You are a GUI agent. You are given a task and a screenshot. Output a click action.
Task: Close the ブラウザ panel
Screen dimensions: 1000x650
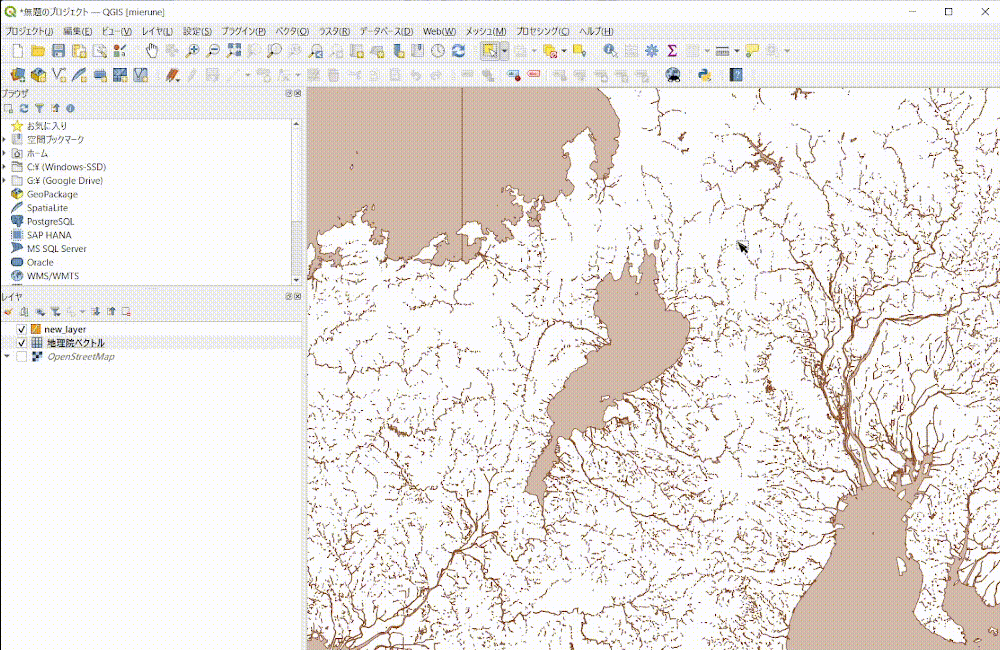tap(298, 93)
